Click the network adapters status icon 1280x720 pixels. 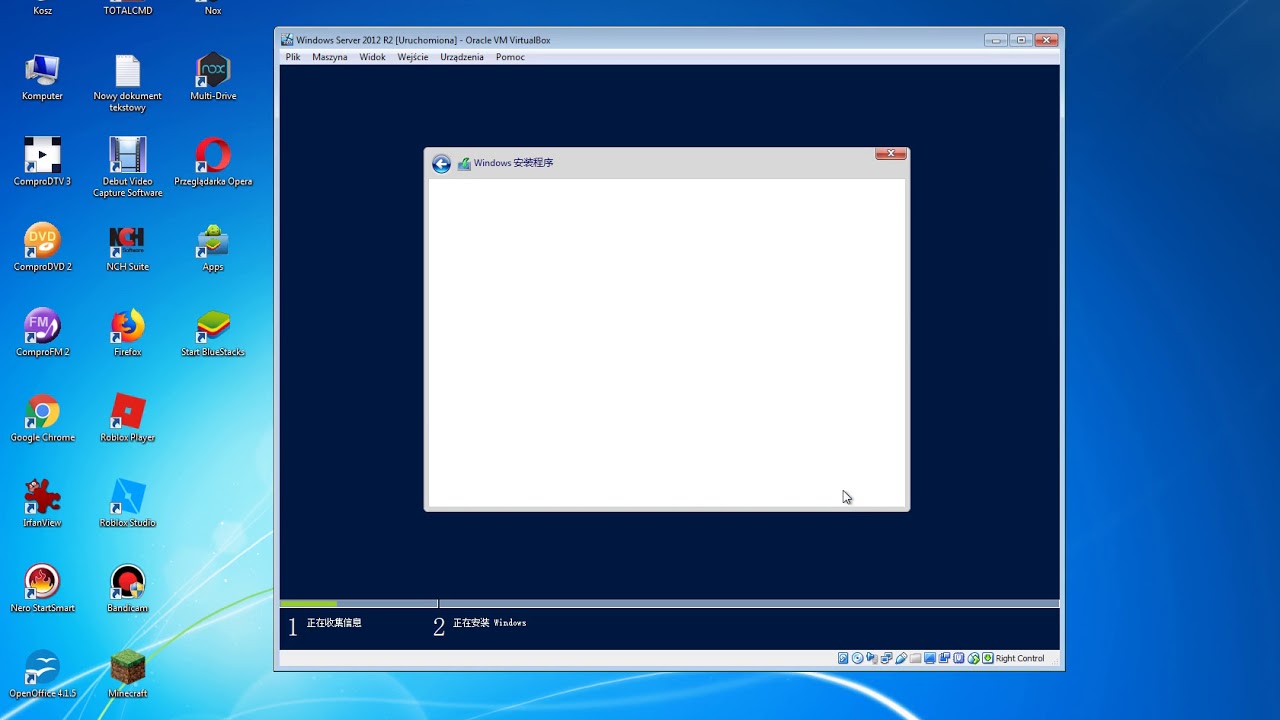886,658
